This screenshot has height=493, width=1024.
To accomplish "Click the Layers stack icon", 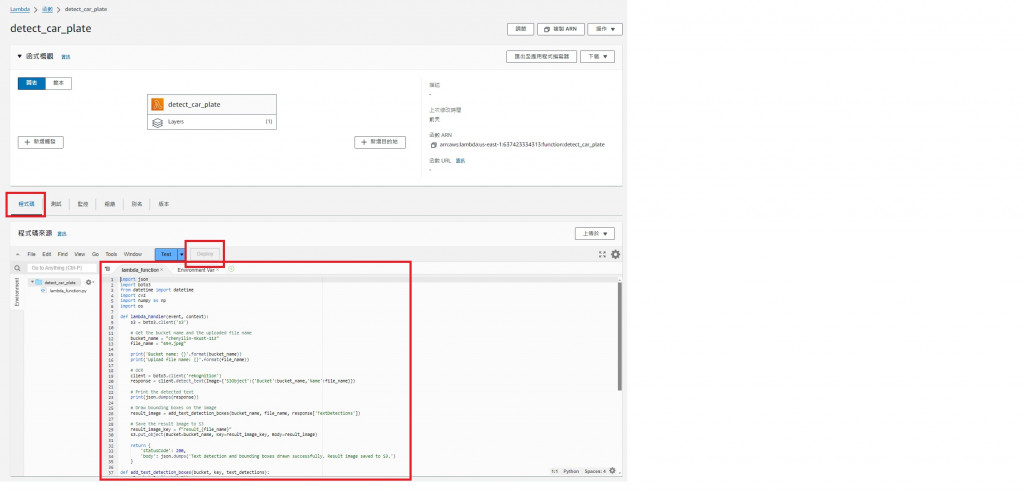I will 157,121.
